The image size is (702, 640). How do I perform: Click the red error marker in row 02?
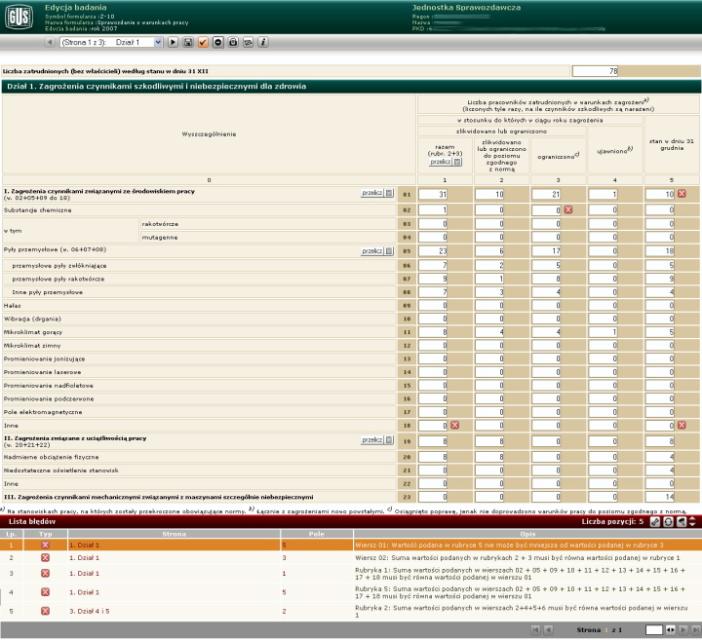pyautogui.click(x=567, y=209)
